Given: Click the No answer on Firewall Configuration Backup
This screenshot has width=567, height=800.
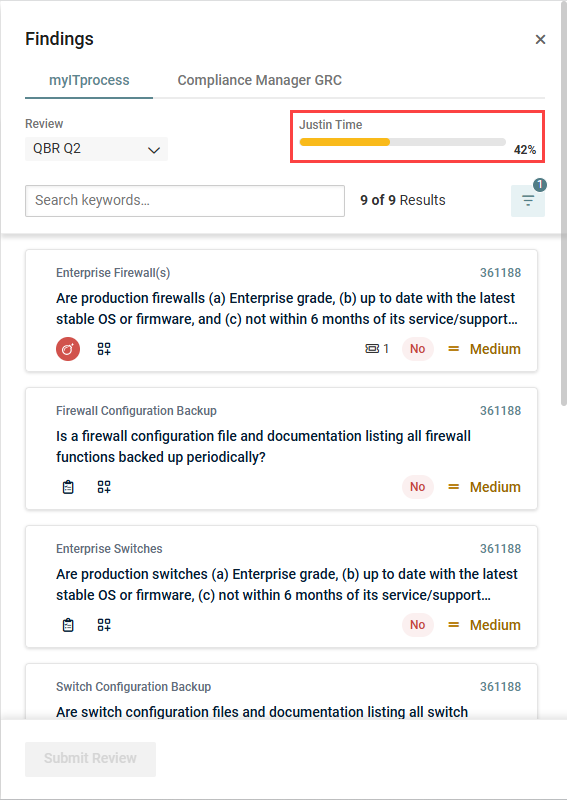Looking at the screenshot, I should (417, 487).
